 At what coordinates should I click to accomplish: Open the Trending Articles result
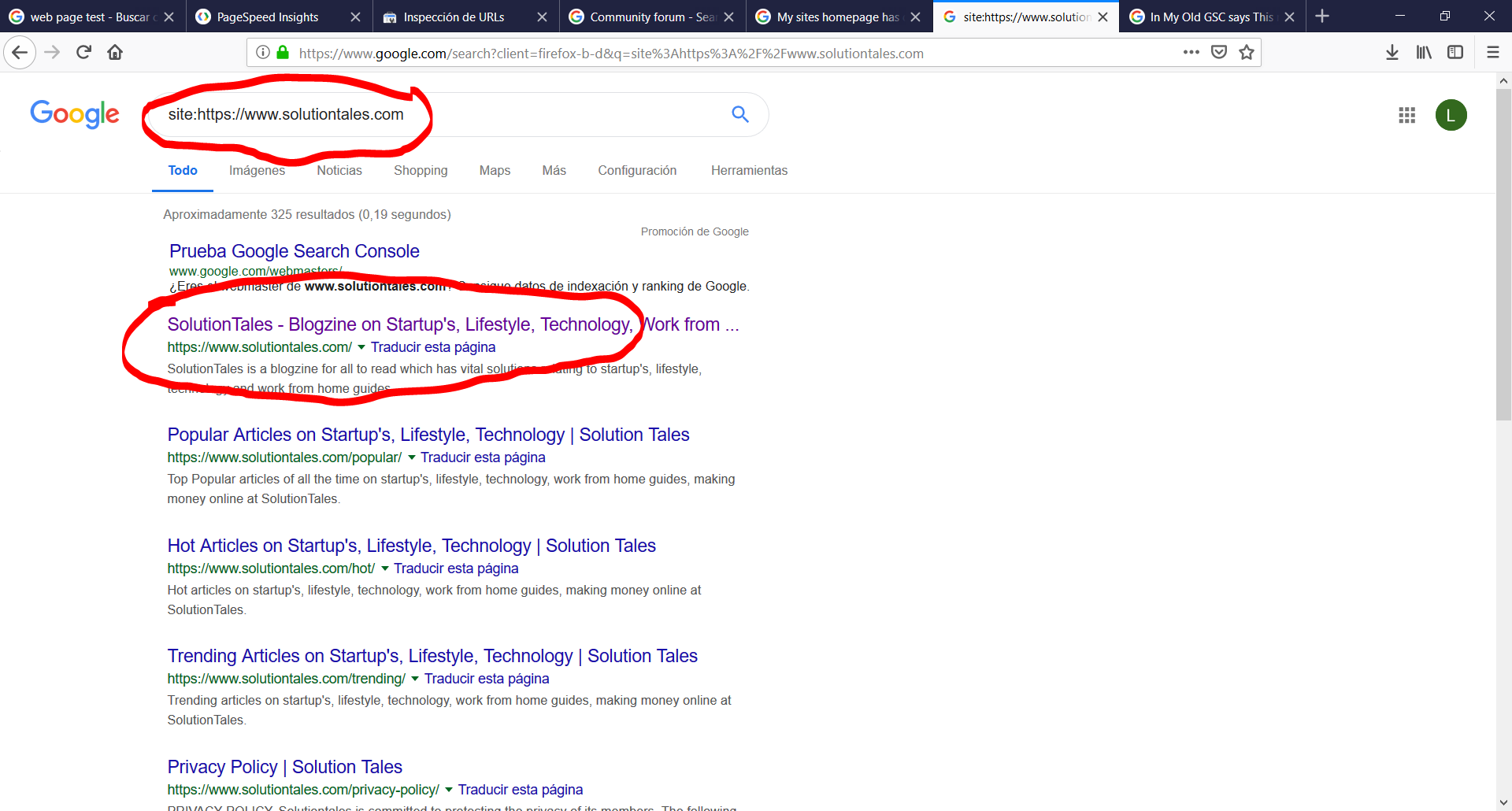point(432,656)
